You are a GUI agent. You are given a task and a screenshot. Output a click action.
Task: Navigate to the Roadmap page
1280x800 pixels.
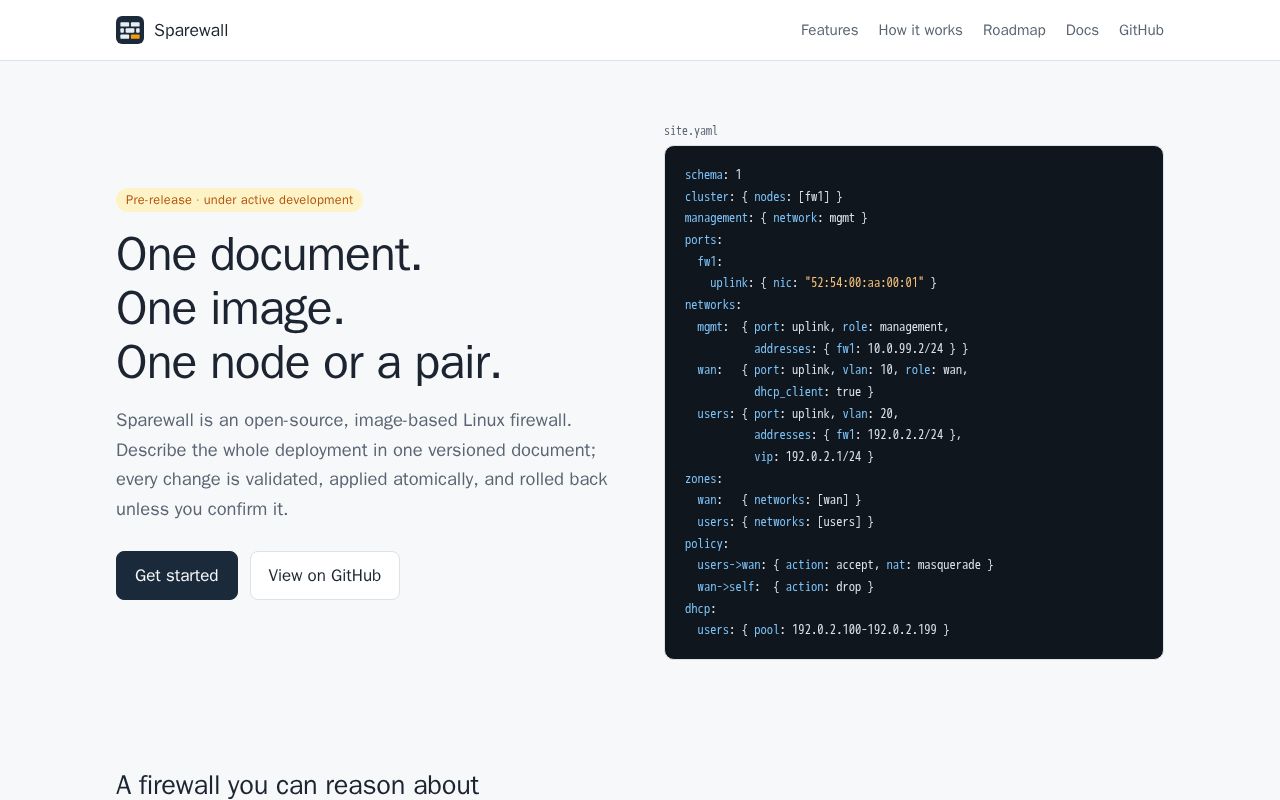point(1014,30)
